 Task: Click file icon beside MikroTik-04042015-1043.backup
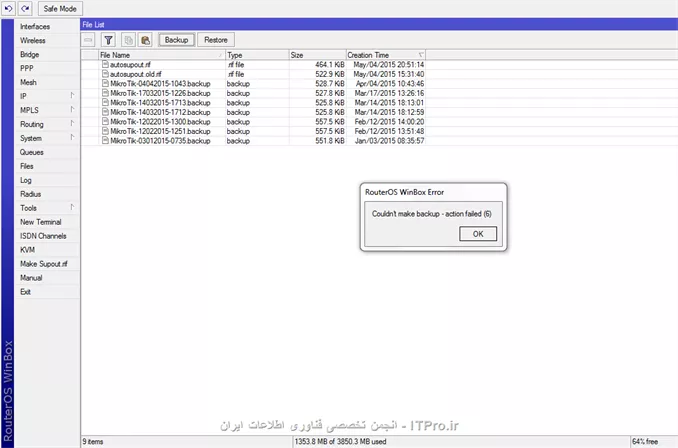(105, 83)
